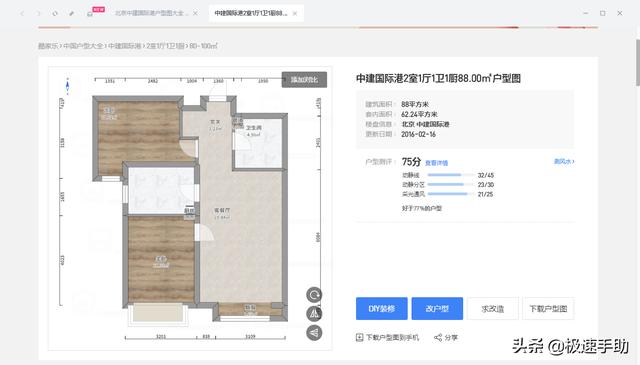This screenshot has width=640, height=365.
Task: Click the share icon beside 分享
Action: [x=438, y=337]
